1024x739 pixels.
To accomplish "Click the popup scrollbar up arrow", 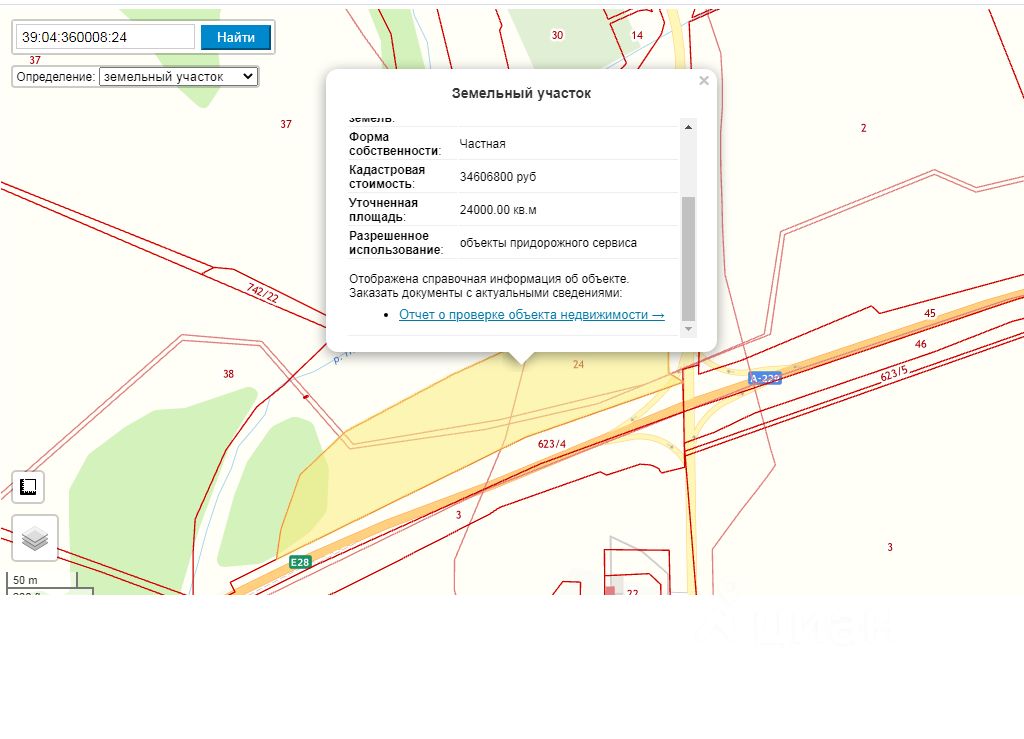I will pos(688,127).
